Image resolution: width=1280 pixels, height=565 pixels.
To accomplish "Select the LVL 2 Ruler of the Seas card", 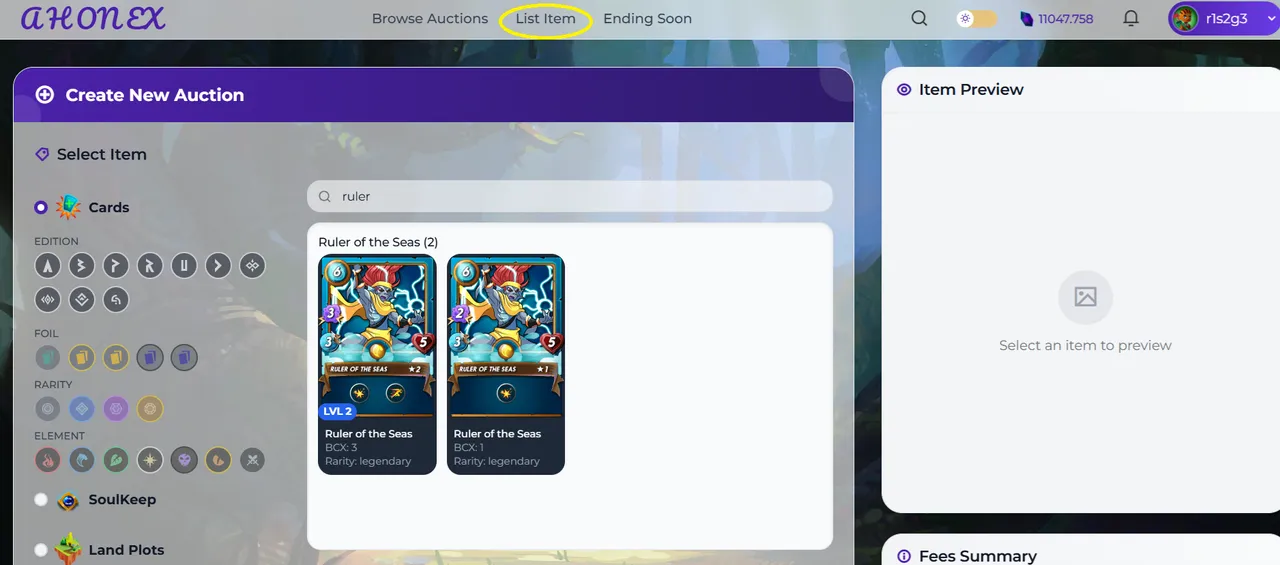I will [x=377, y=364].
